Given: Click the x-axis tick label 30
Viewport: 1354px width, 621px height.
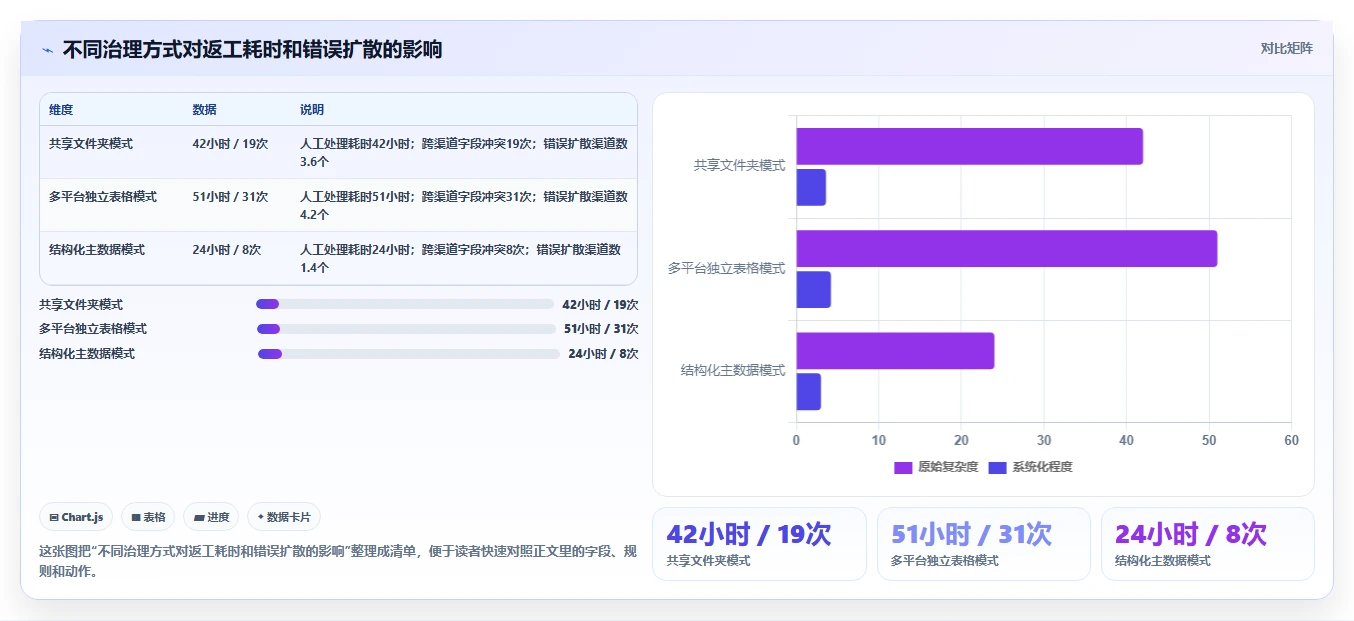Looking at the screenshot, I should [x=1044, y=441].
